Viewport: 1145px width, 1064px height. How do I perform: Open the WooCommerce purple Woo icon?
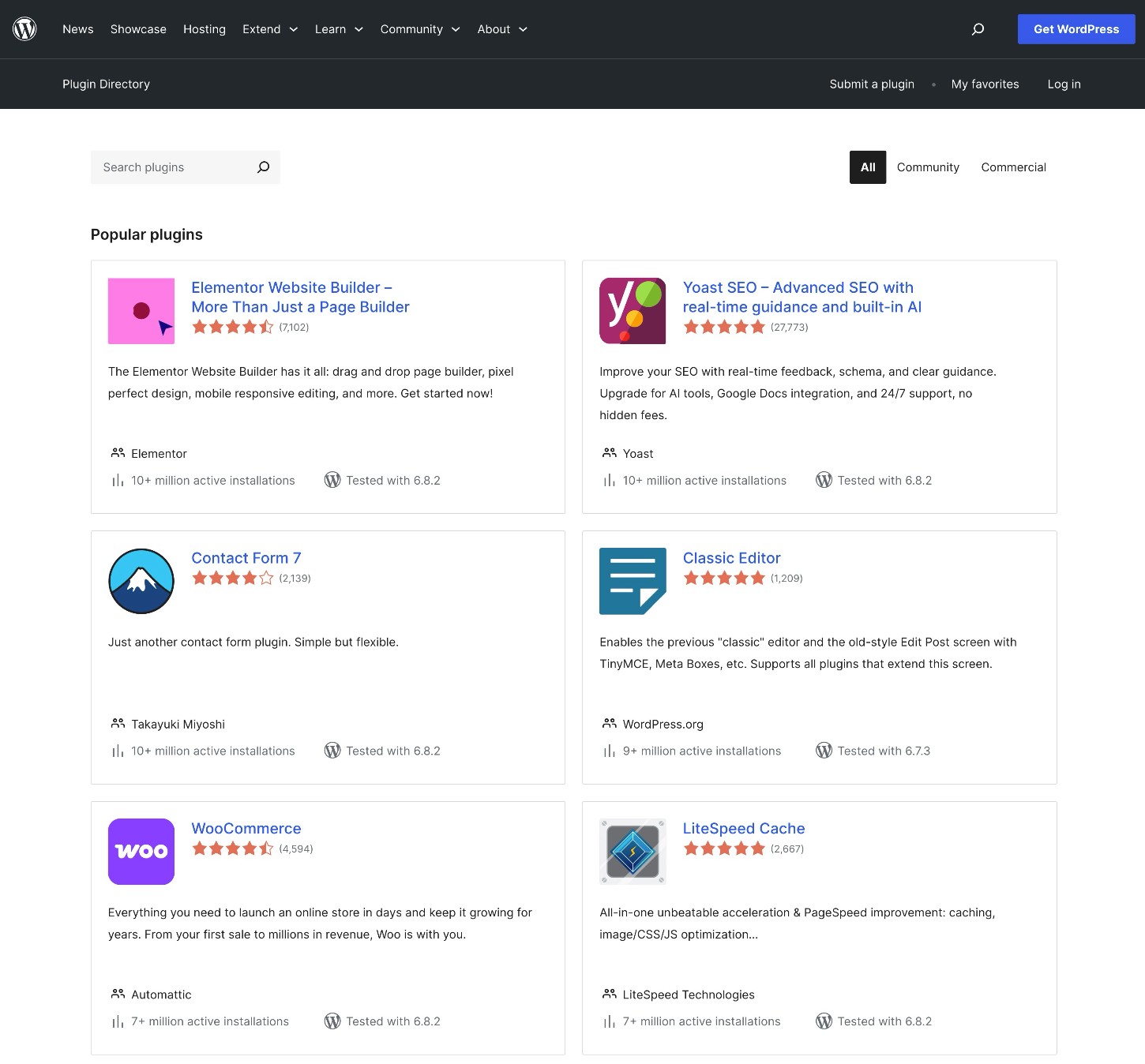point(141,852)
